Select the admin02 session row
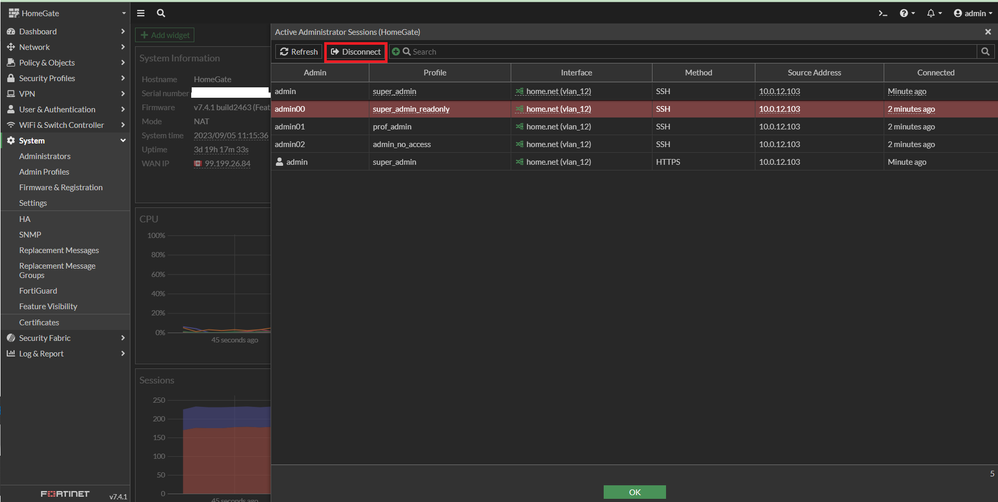 635,144
